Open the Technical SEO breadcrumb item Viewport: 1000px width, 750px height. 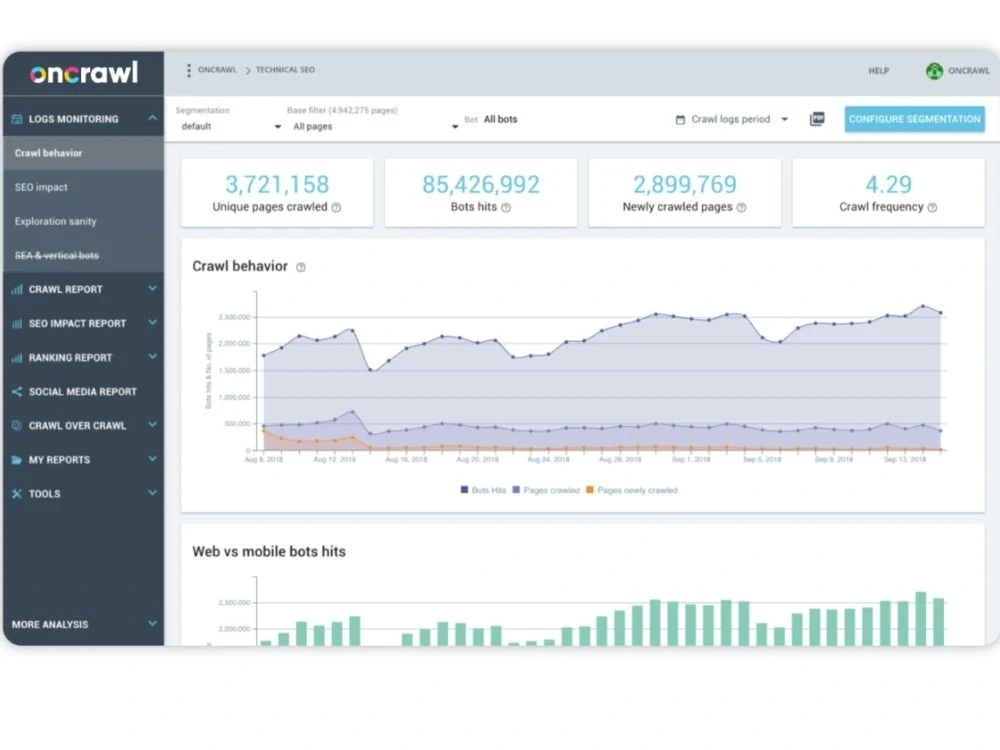click(x=285, y=70)
